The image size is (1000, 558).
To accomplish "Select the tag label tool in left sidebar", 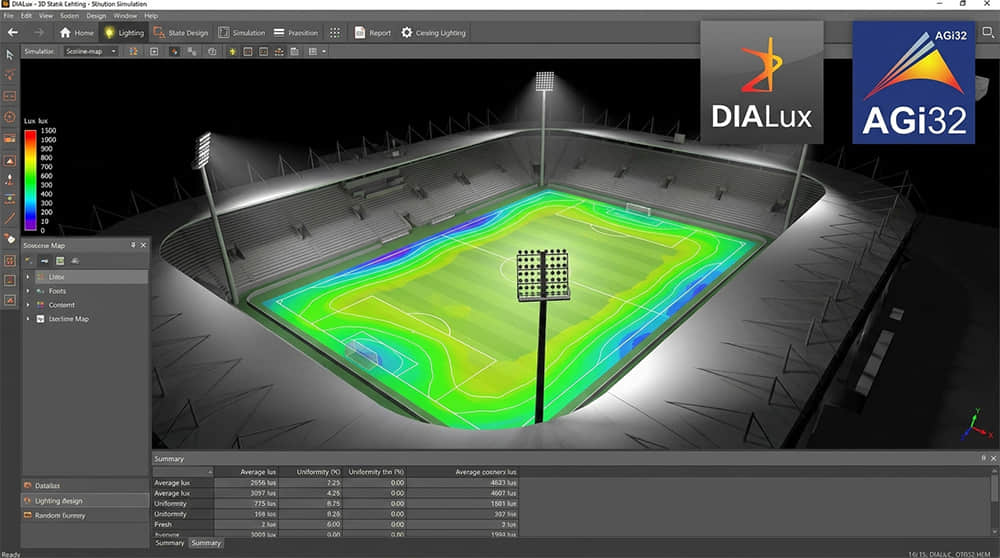I will point(10,239).
